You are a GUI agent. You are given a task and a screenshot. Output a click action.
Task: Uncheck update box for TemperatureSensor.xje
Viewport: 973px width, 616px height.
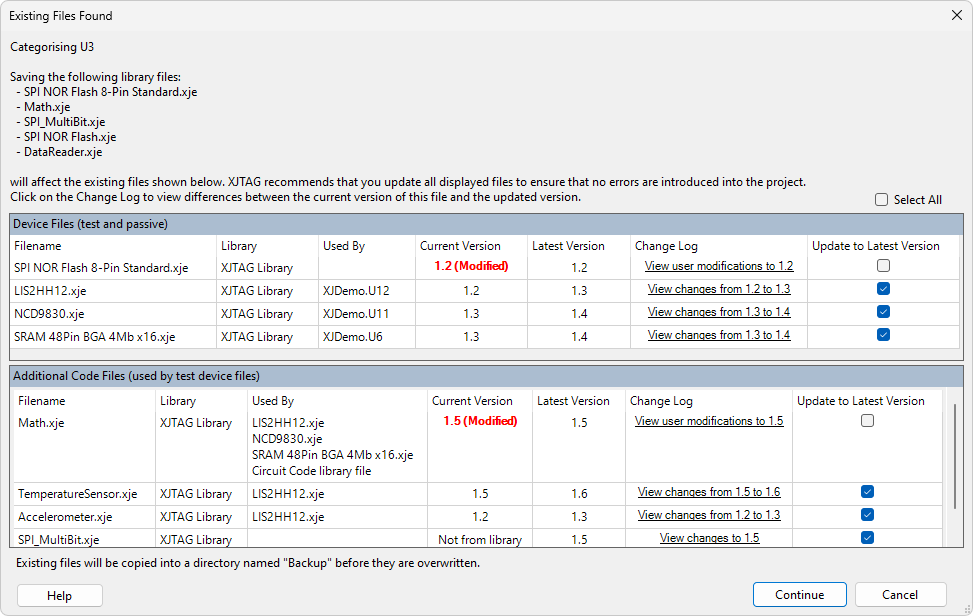tap(867, 492)
